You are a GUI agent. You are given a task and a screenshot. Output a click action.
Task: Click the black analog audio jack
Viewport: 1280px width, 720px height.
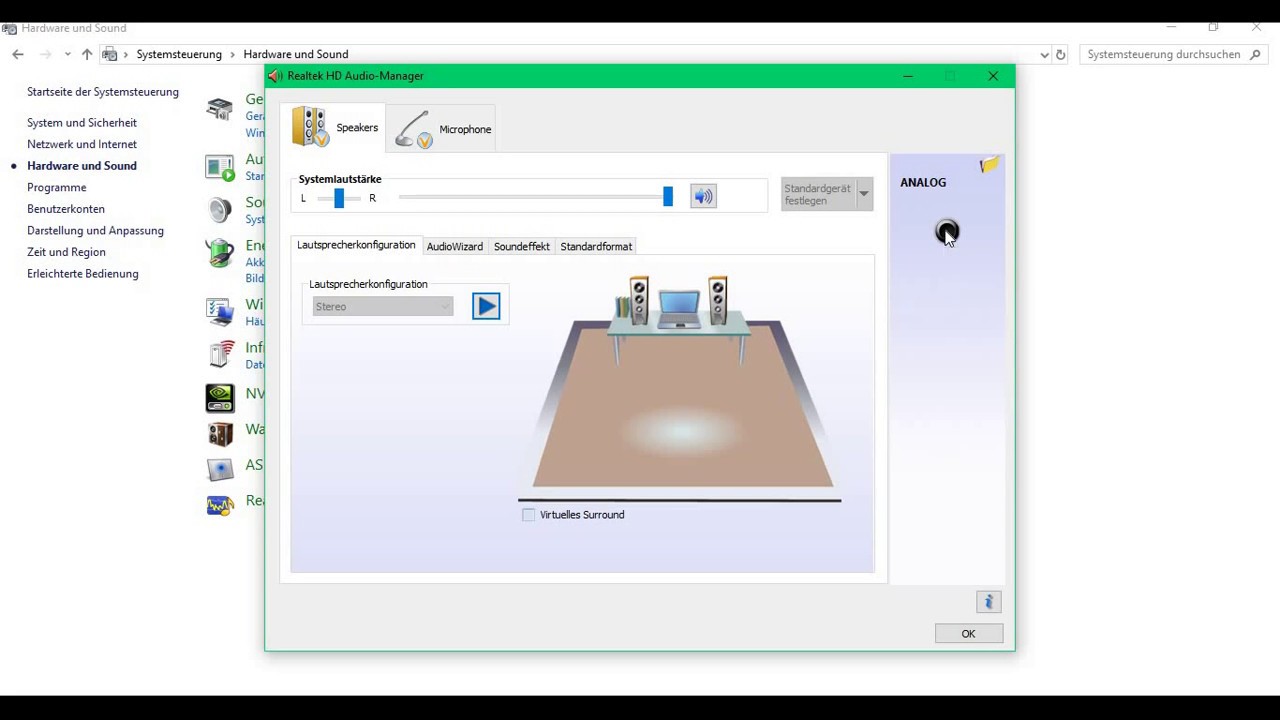[x=946, y=232]
